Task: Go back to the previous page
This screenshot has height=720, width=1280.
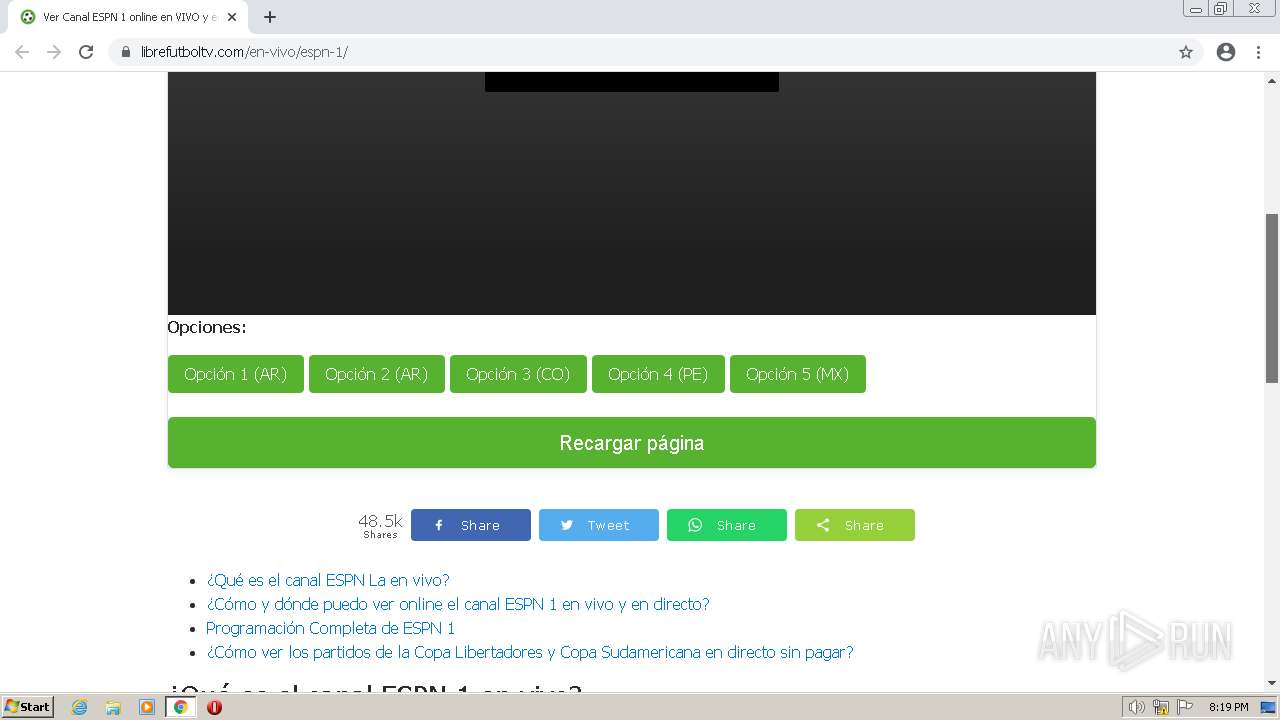Action: click(22, 52)
